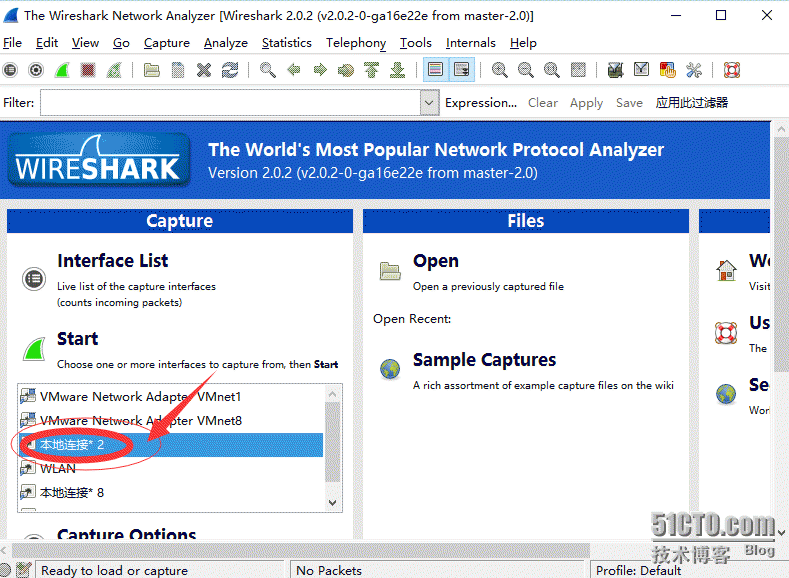The height and width of the screenshot is (578, 789).
Task: Open the Edit menu
Action: (x=47, y=43)
